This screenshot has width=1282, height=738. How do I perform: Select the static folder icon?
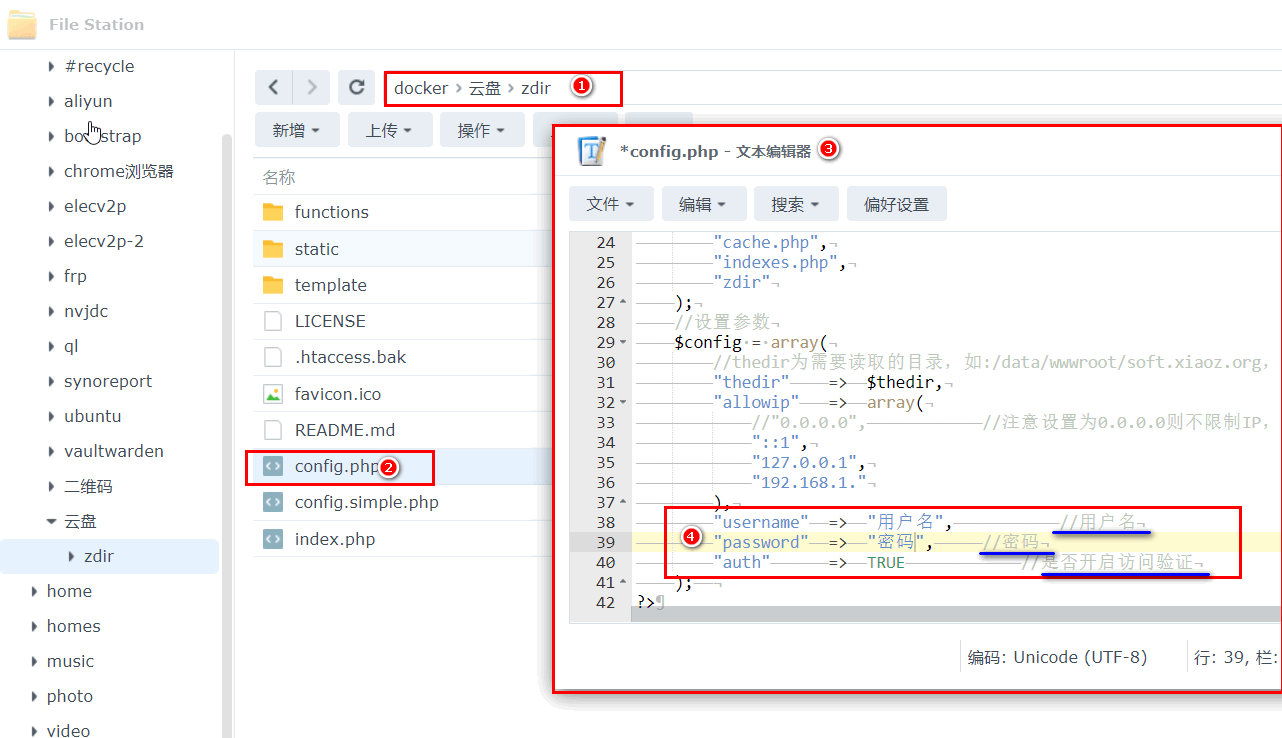[273, 249]
